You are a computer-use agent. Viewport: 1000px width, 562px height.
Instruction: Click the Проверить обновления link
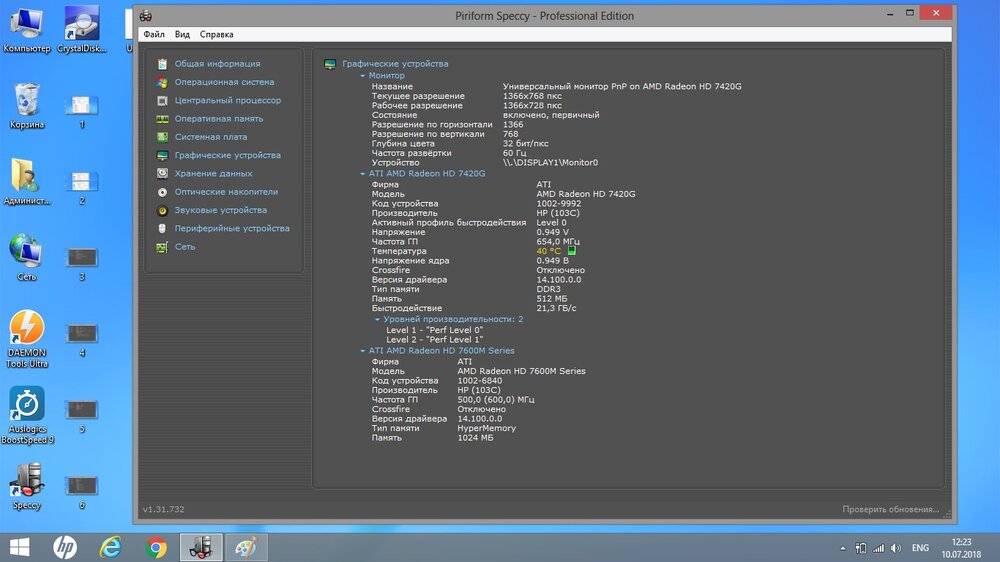[890, 510]
